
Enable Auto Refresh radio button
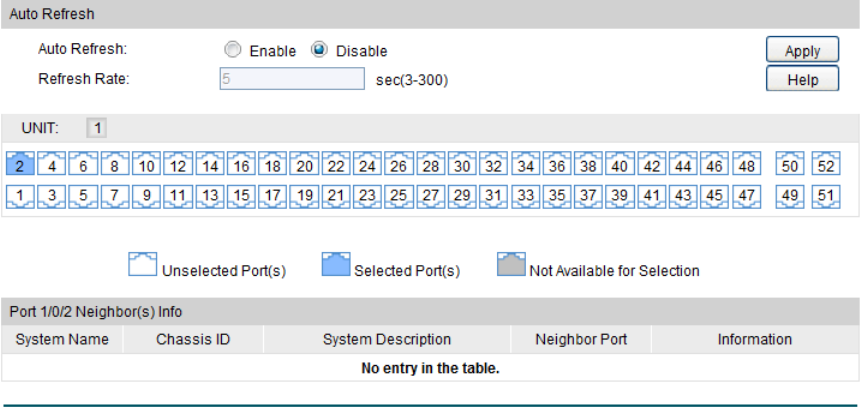pos(233,50)
